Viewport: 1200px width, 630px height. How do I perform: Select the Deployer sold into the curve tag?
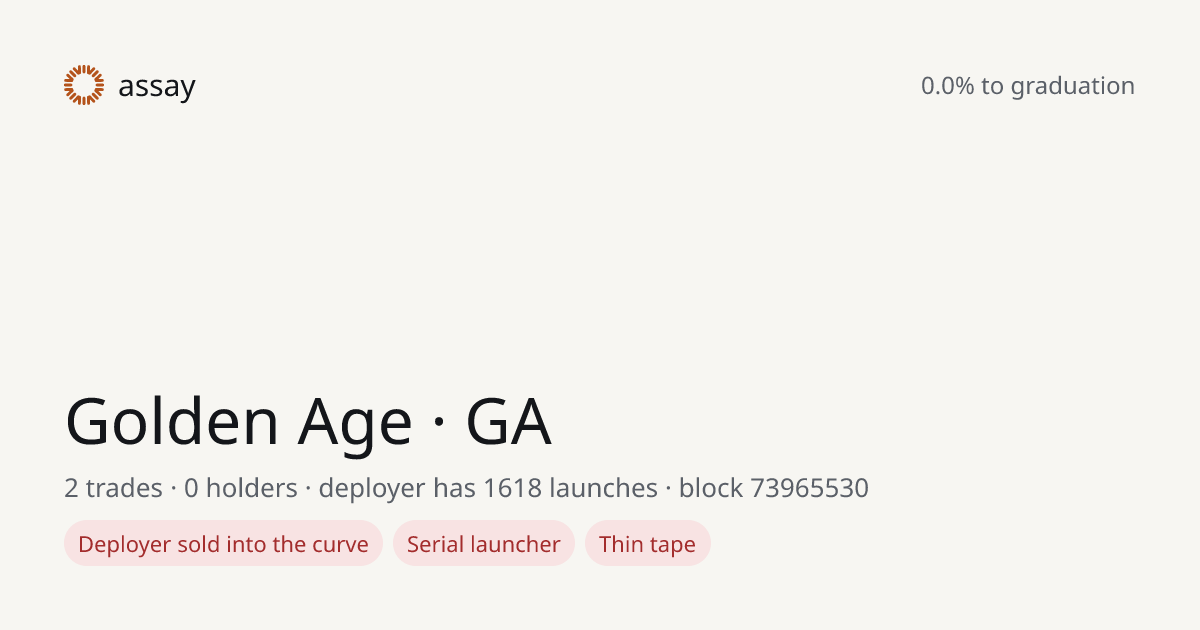(223, 544)
